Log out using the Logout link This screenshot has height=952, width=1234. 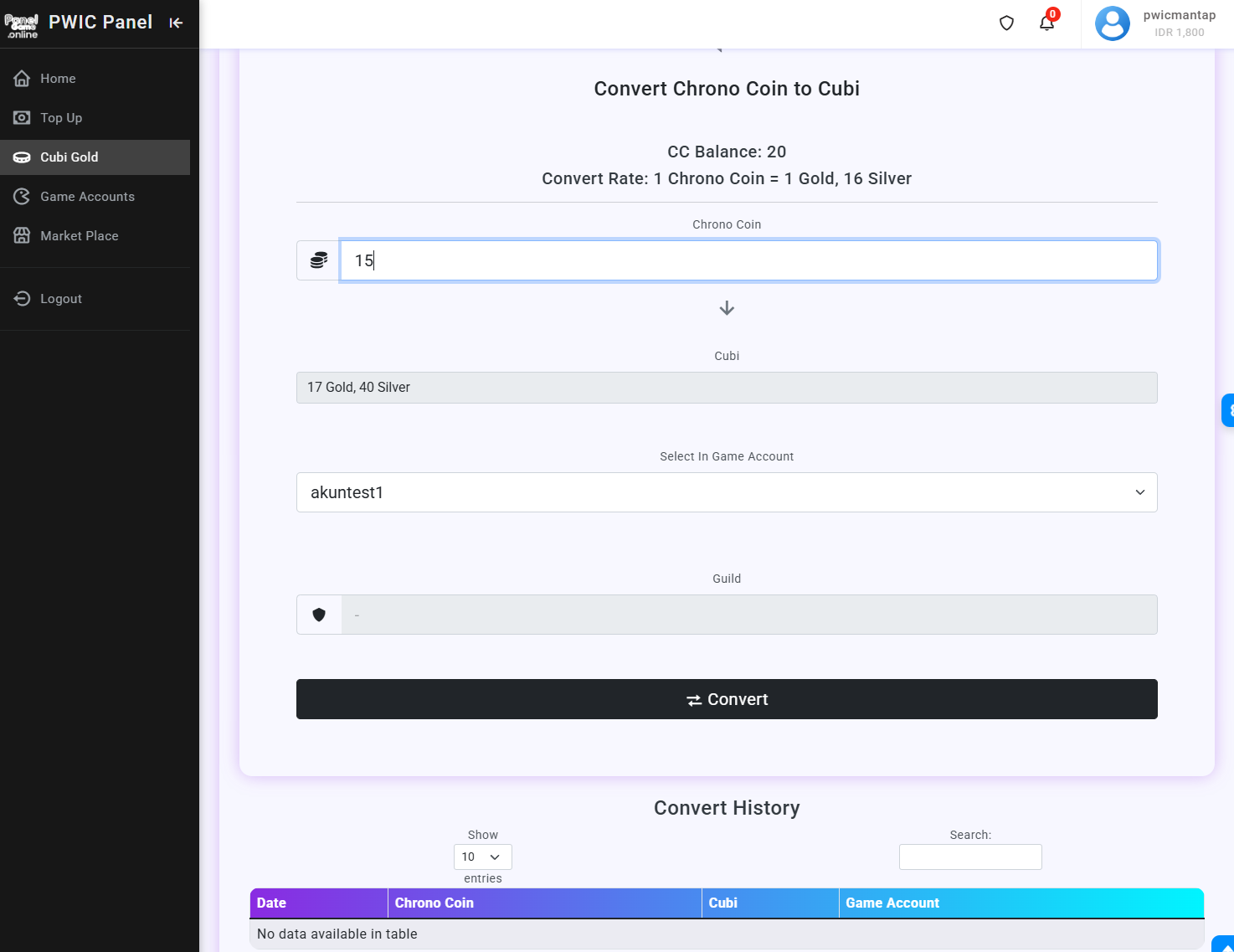coord(61,299)
